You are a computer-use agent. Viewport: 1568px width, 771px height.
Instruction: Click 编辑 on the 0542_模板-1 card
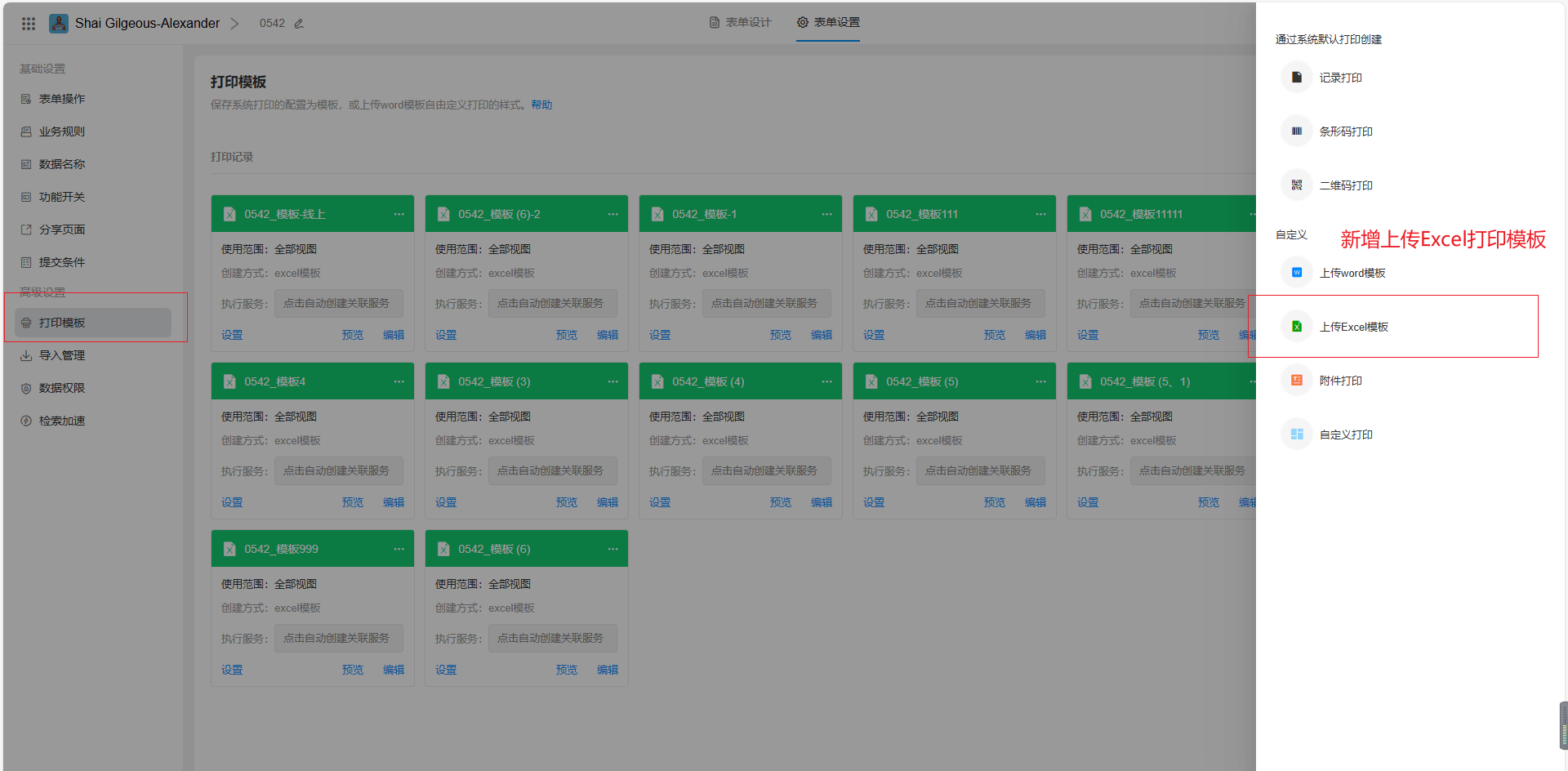(822, 335)
